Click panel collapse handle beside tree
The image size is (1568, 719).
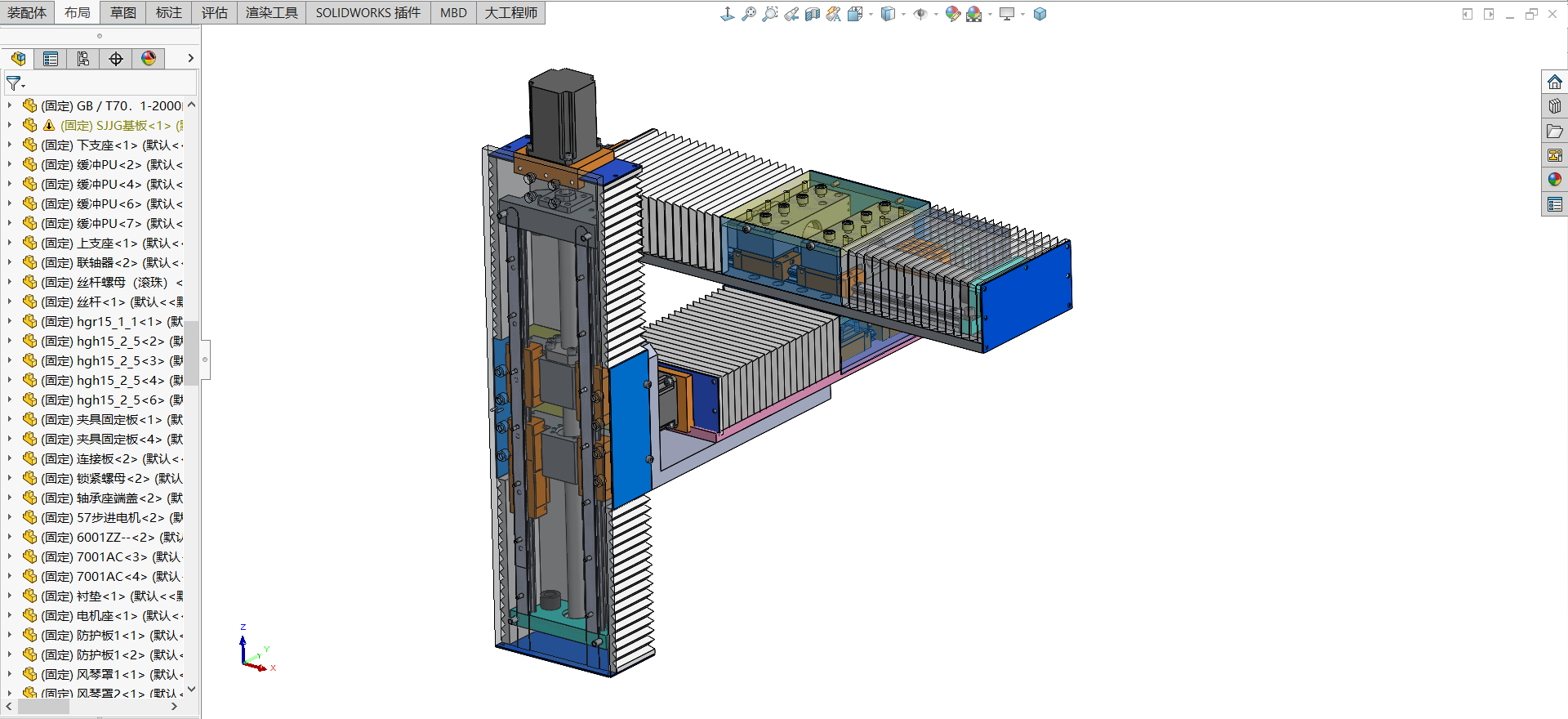[x=205, y=359]
